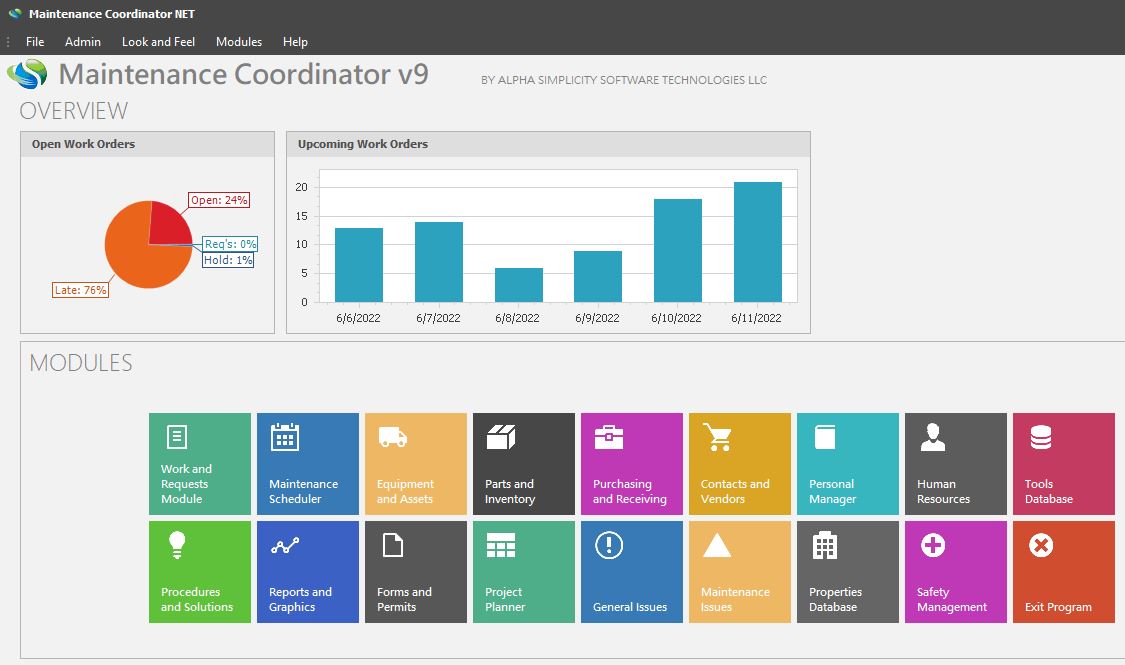Launch the Project Planner
Screen dimensions: 1125x665
tap(523, 571)
